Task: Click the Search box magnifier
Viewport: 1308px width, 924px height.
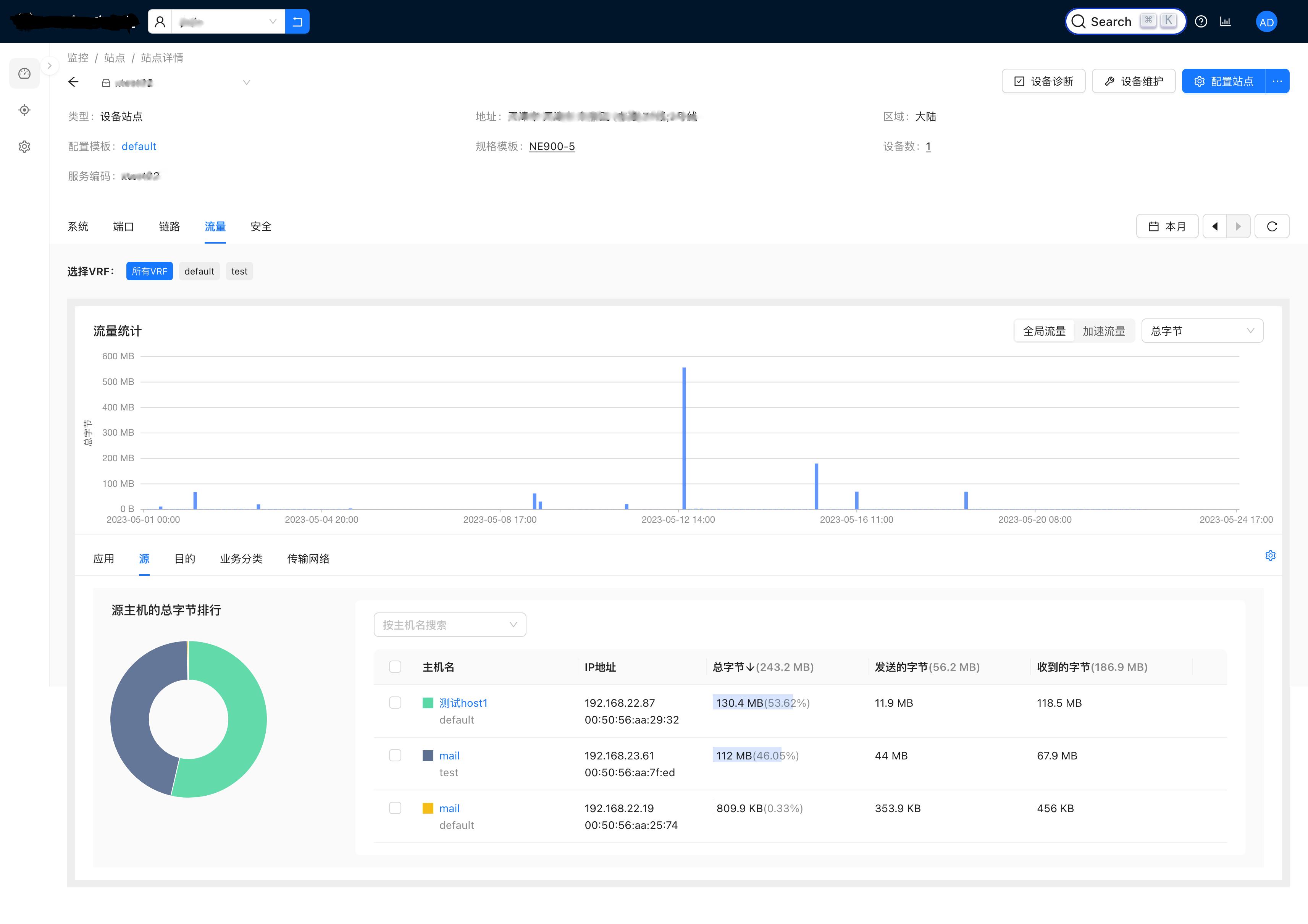Action: pos(1079,22)
